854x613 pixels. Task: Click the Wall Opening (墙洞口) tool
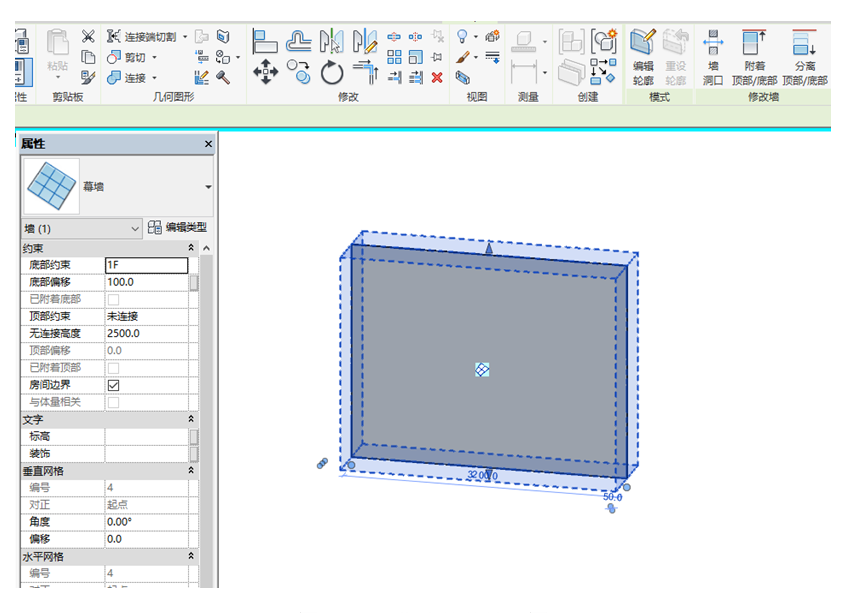click(x=713, y=55)
